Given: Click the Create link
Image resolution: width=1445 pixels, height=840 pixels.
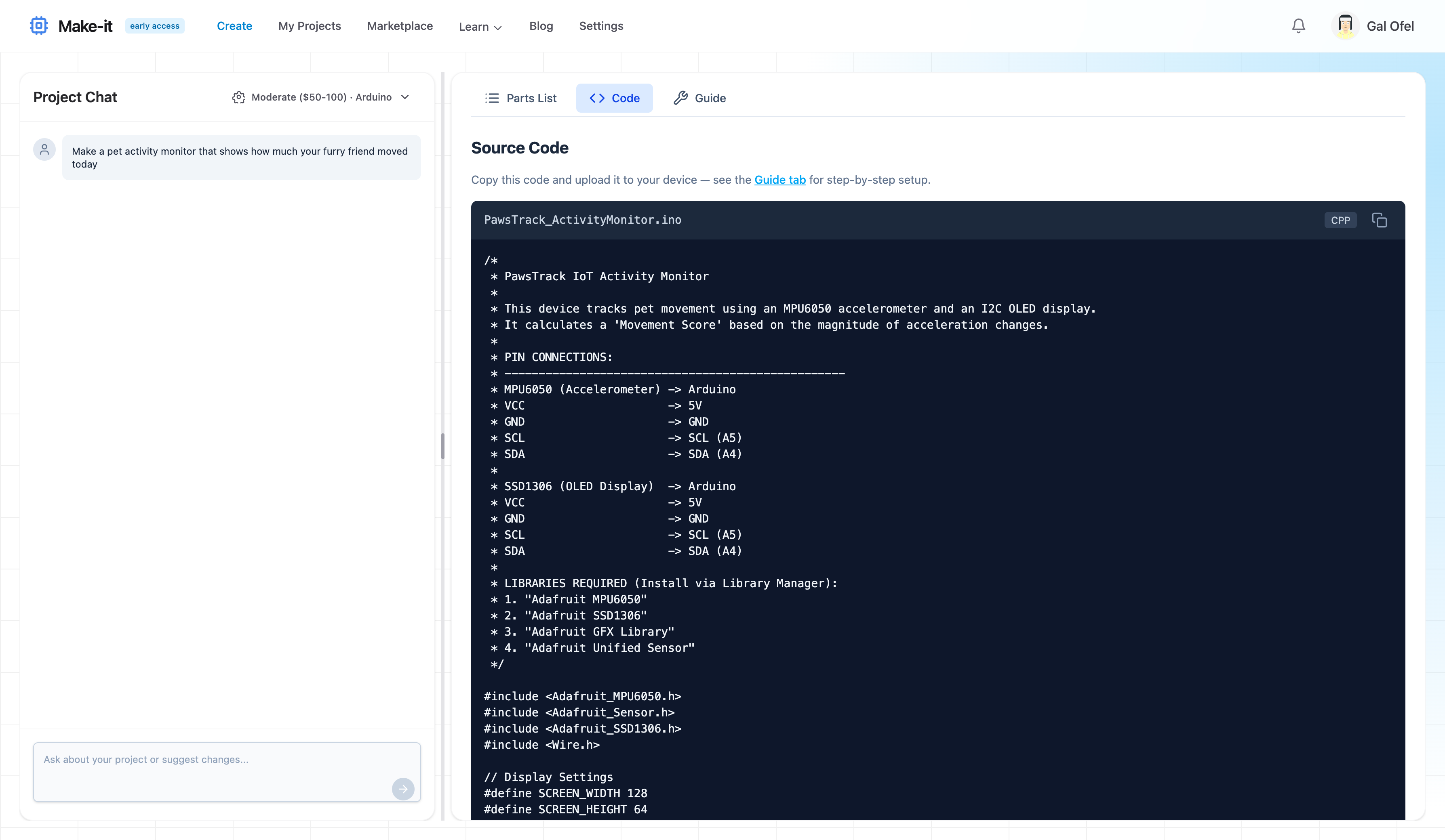Looking at the screenshot, I should tap(234, 26).
